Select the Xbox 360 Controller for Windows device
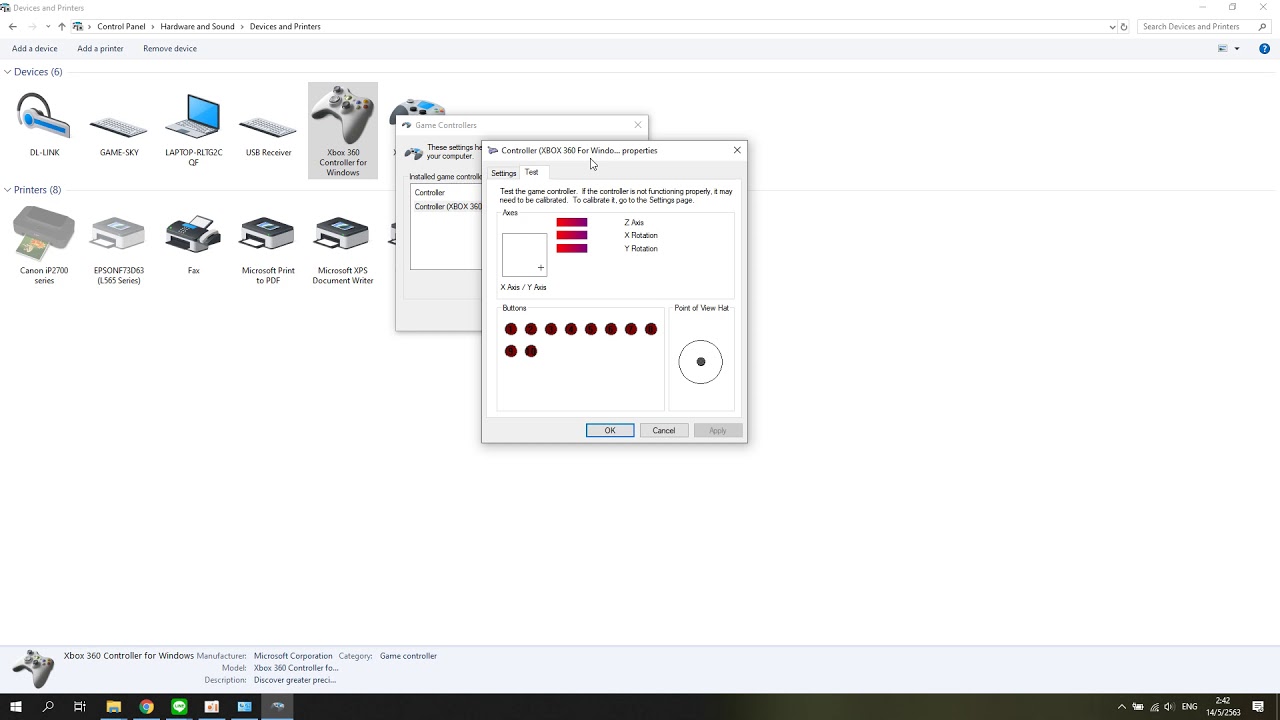Screen dimensions: 1280x720 point(343,130)
